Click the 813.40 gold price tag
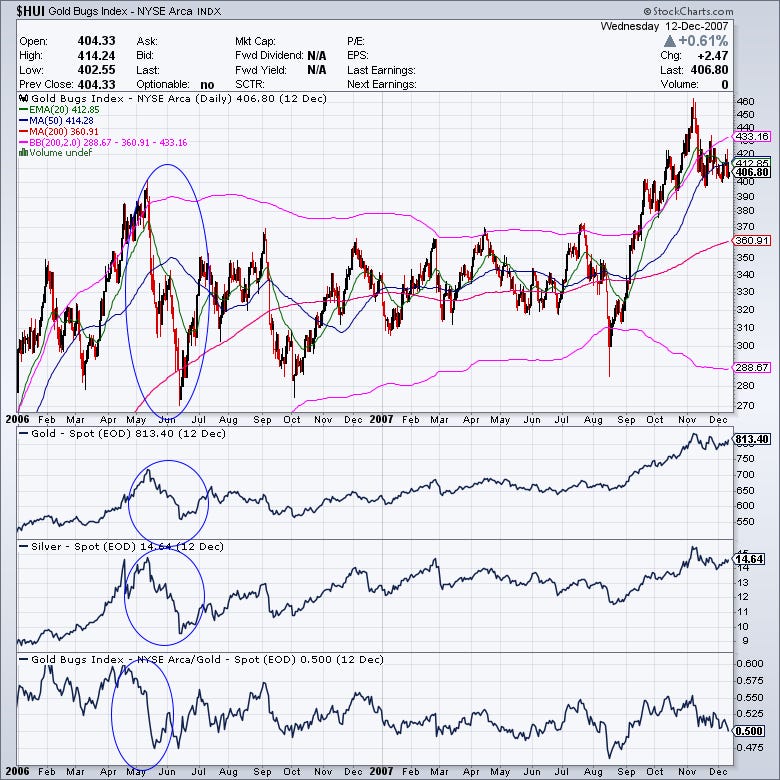The image size is (780, 780). pos(752,439)
